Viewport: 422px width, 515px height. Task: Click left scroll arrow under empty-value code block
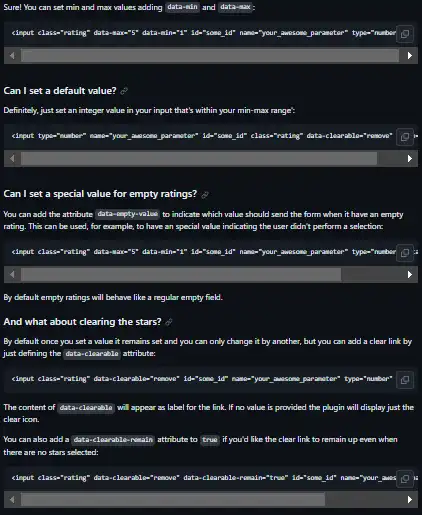[12, 275]
